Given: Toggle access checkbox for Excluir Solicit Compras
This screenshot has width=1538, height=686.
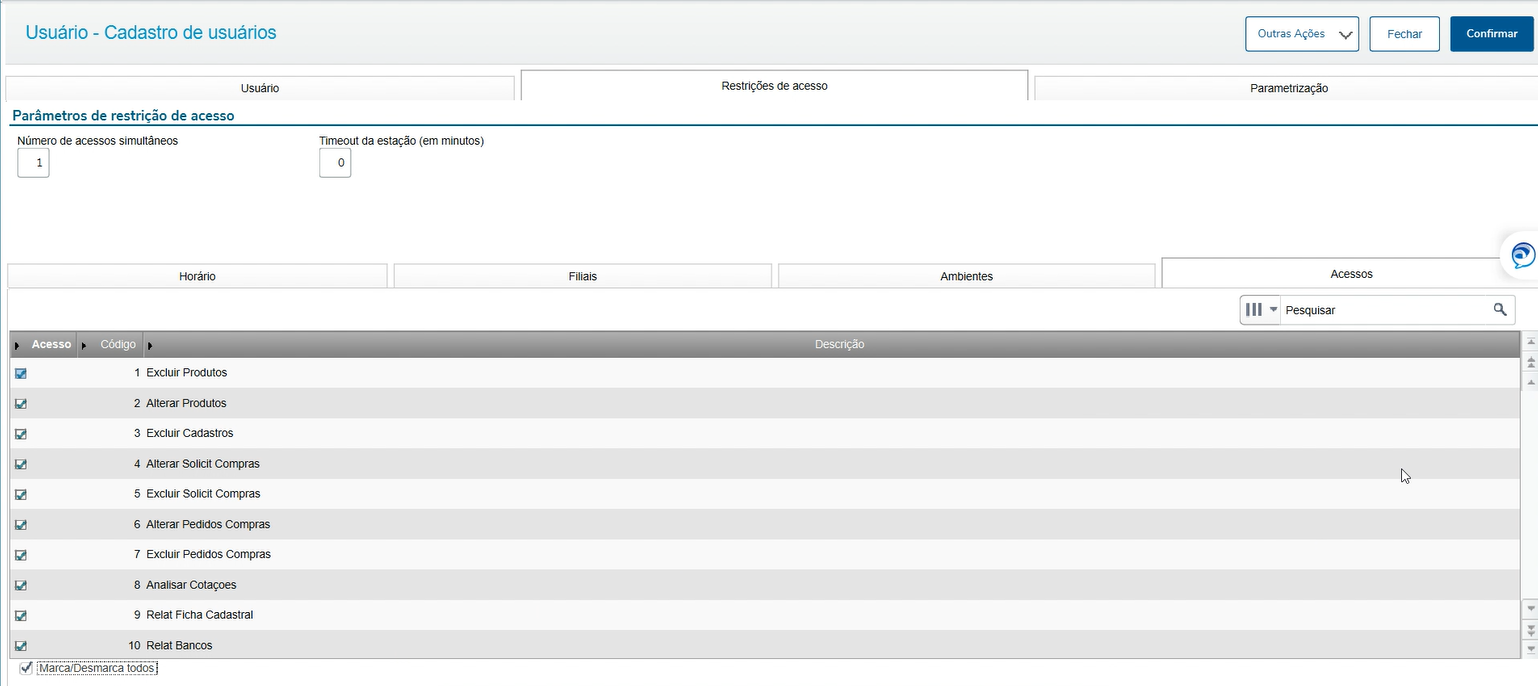Looking at the screenshot, I should coord(21,494).
